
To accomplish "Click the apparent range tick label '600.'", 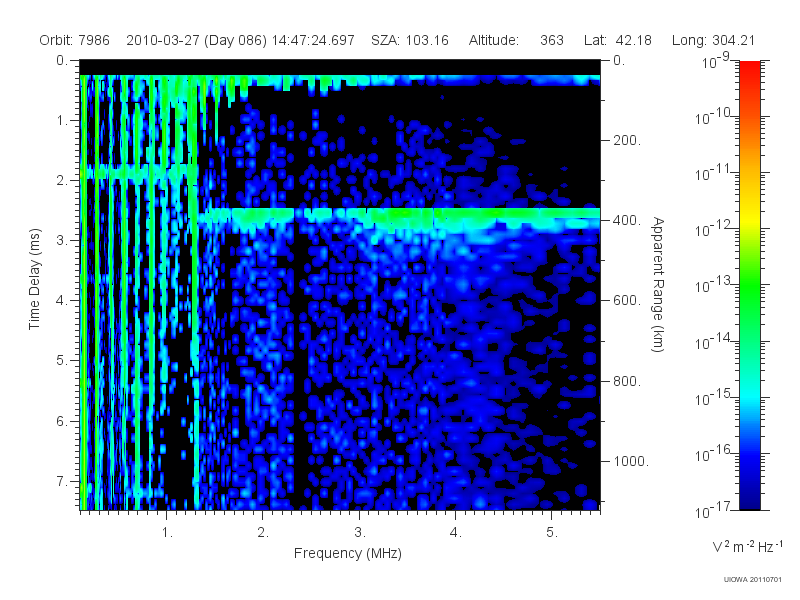I will click(x=627, y=301).
